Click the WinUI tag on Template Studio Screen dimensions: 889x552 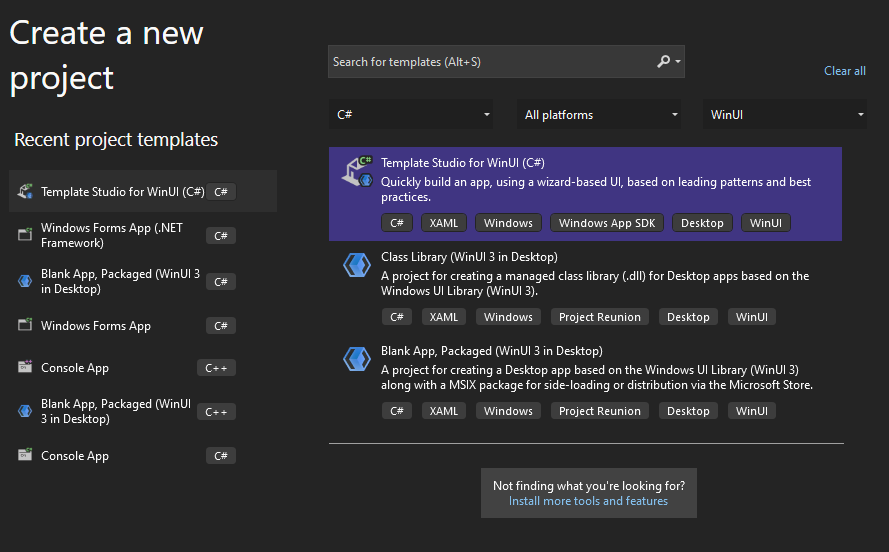765,223
